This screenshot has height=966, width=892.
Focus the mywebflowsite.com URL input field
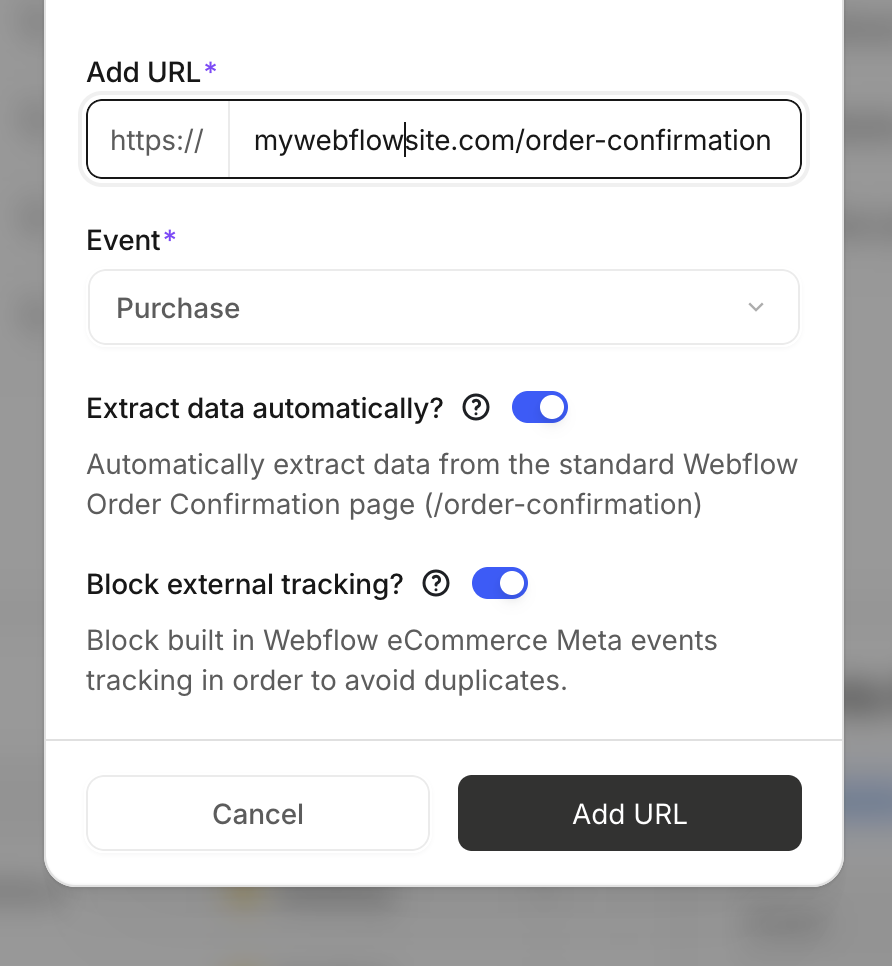[512, 140]
